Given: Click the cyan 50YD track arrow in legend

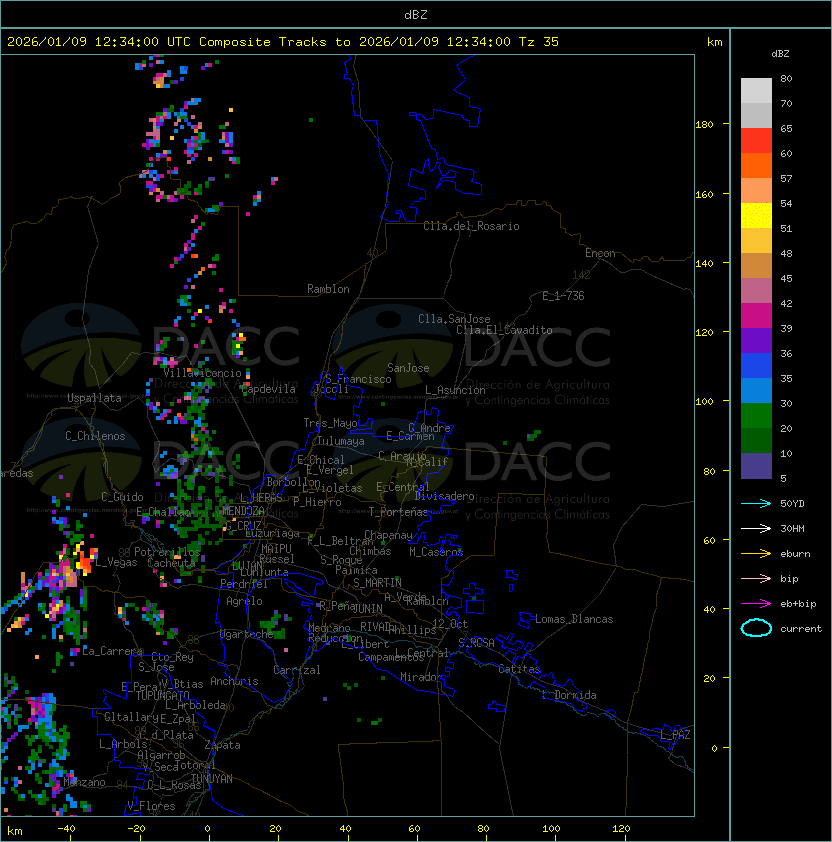Looking at the screenshot, I should [756, 504].
